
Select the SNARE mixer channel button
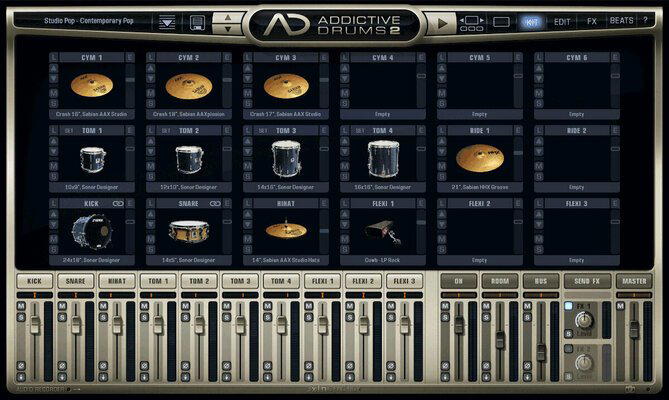76,281
